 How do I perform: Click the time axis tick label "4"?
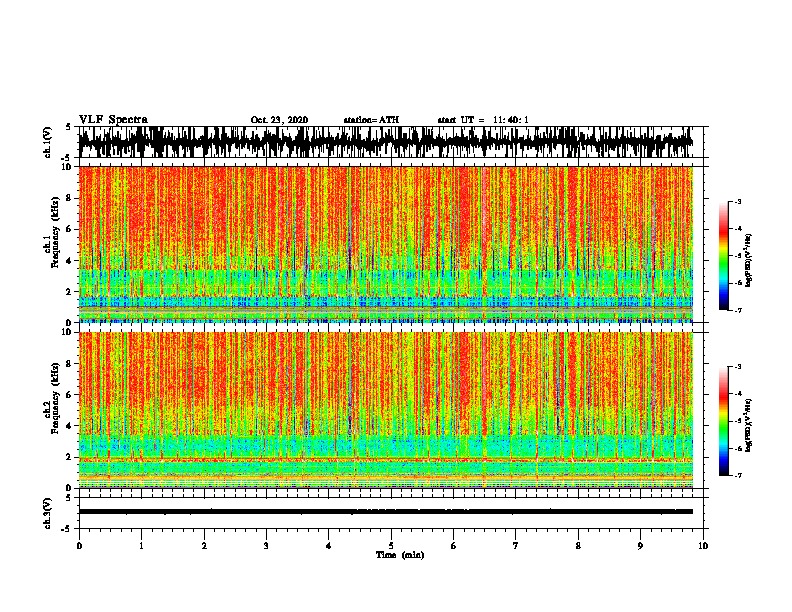[x=329, y=546]
